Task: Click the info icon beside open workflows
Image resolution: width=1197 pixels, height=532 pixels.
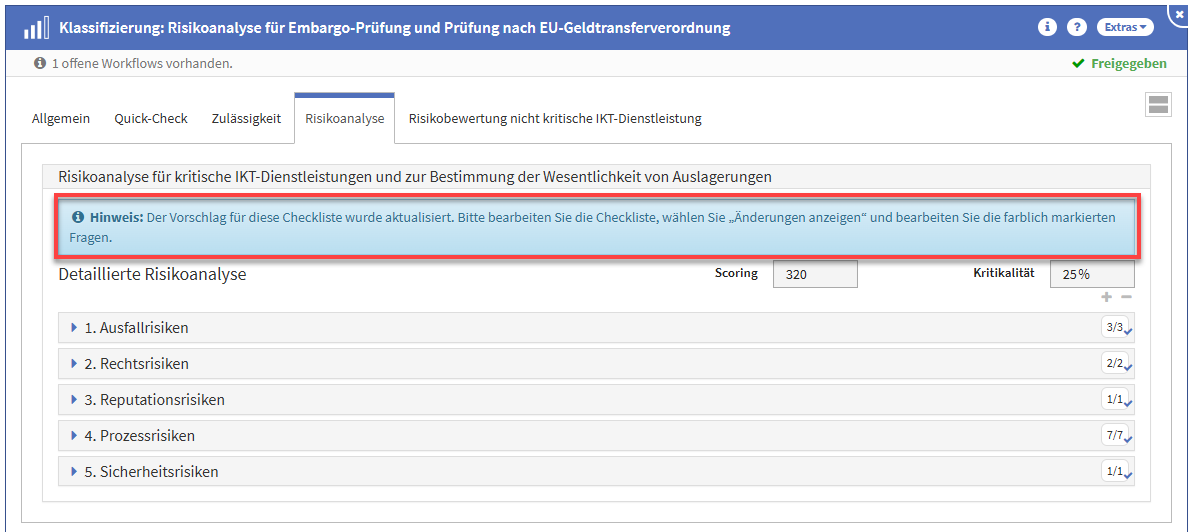Action: pyautogui.click(x=40, y=63)
